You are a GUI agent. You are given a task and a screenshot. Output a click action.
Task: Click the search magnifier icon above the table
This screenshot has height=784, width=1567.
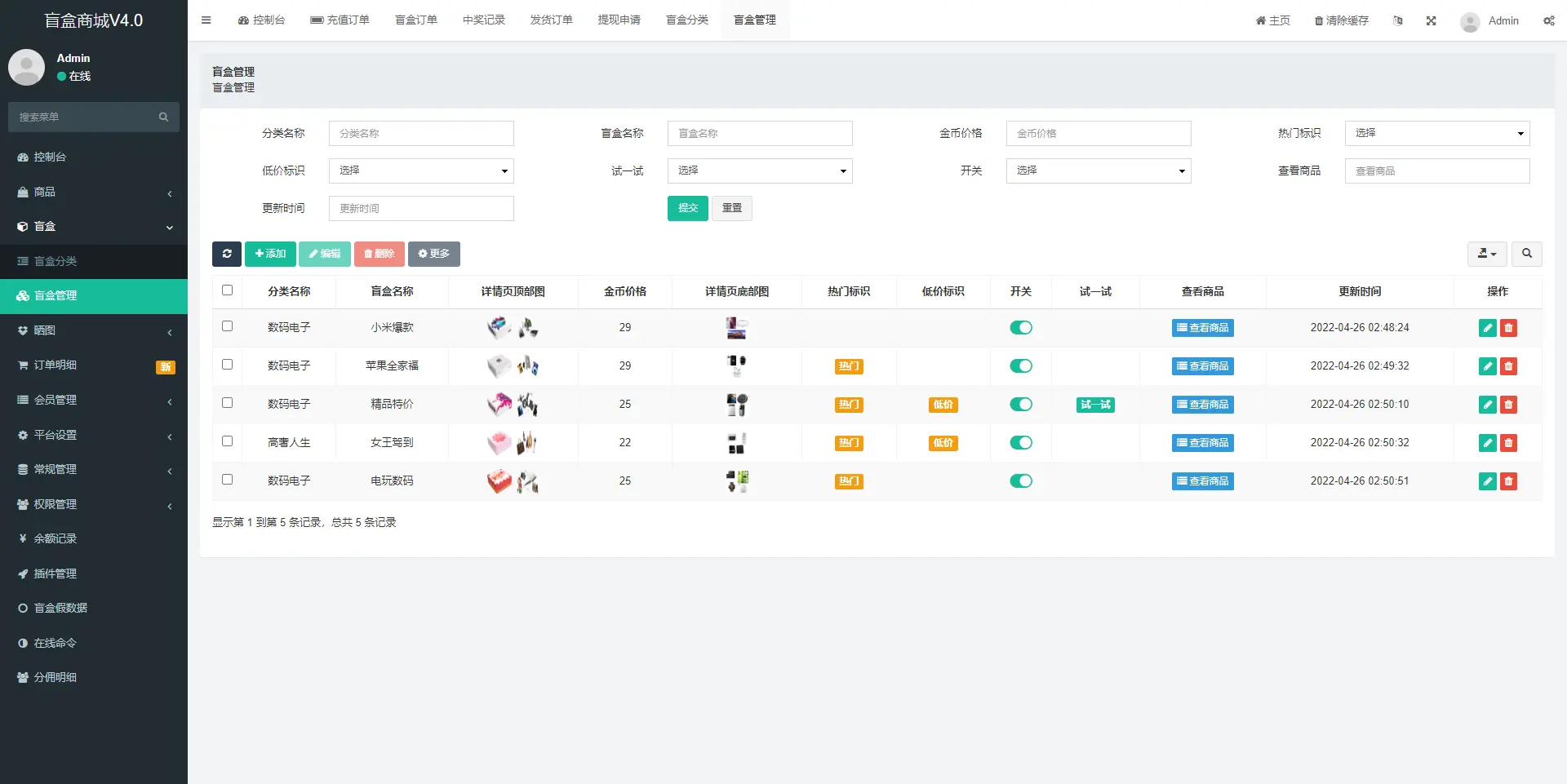(x=1525, y=254)
